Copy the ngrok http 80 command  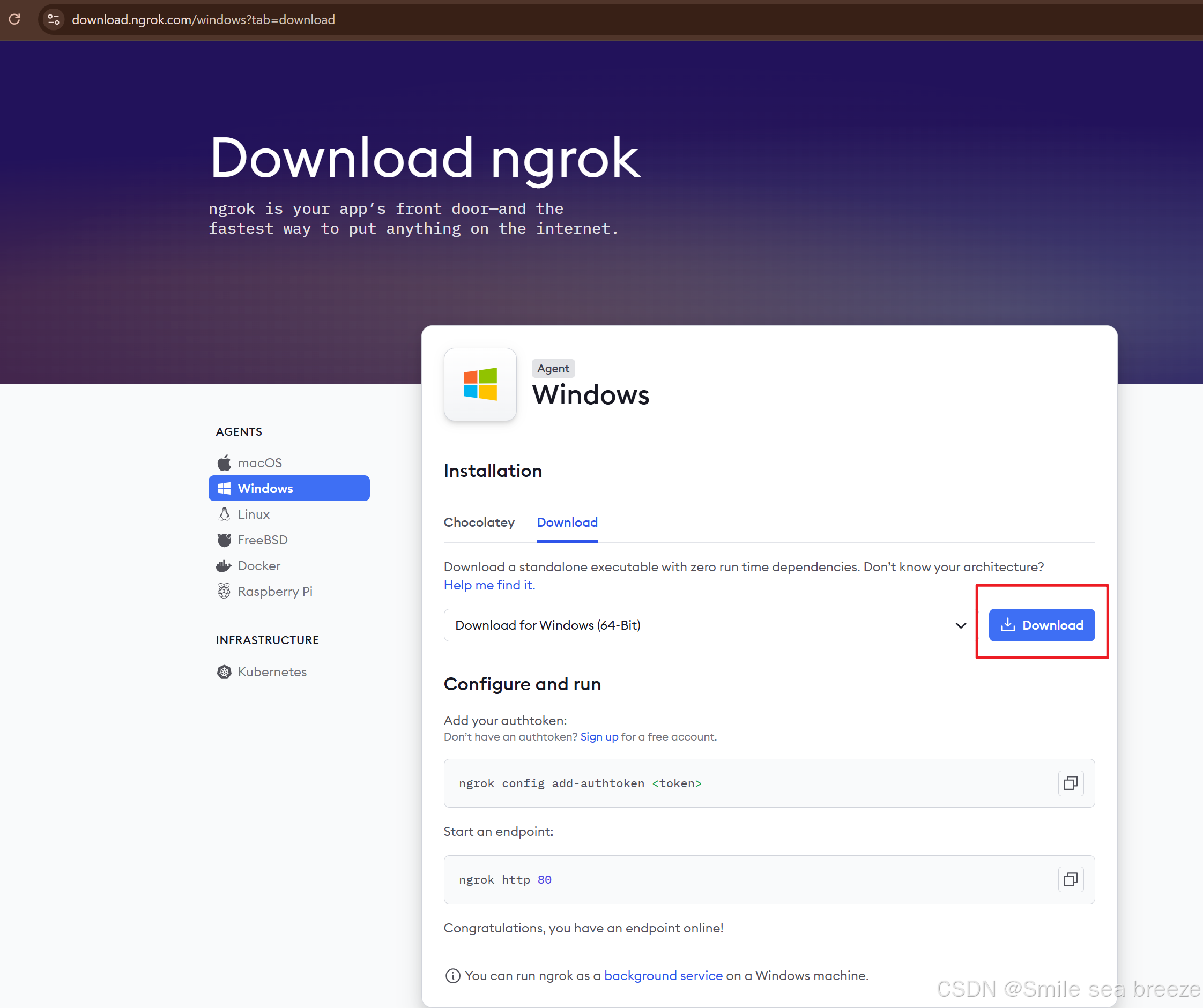click(1071, 879)
